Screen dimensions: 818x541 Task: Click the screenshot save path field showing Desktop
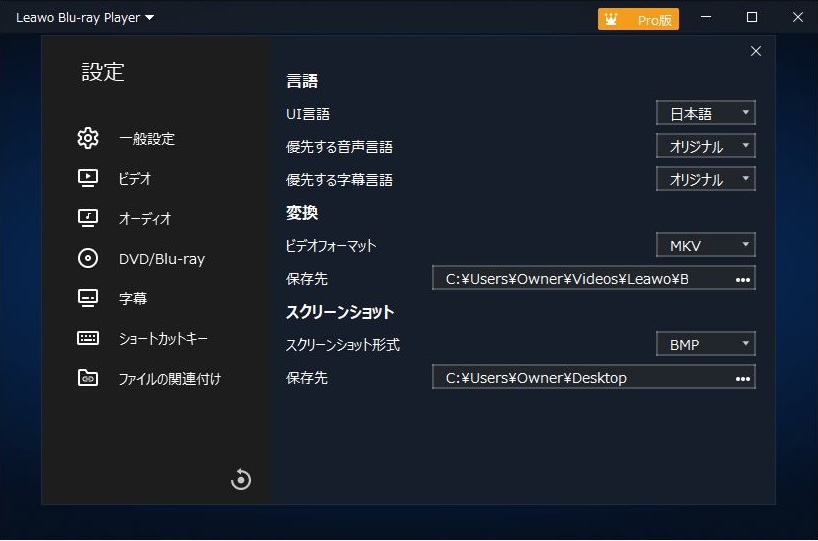pos(580,378)
